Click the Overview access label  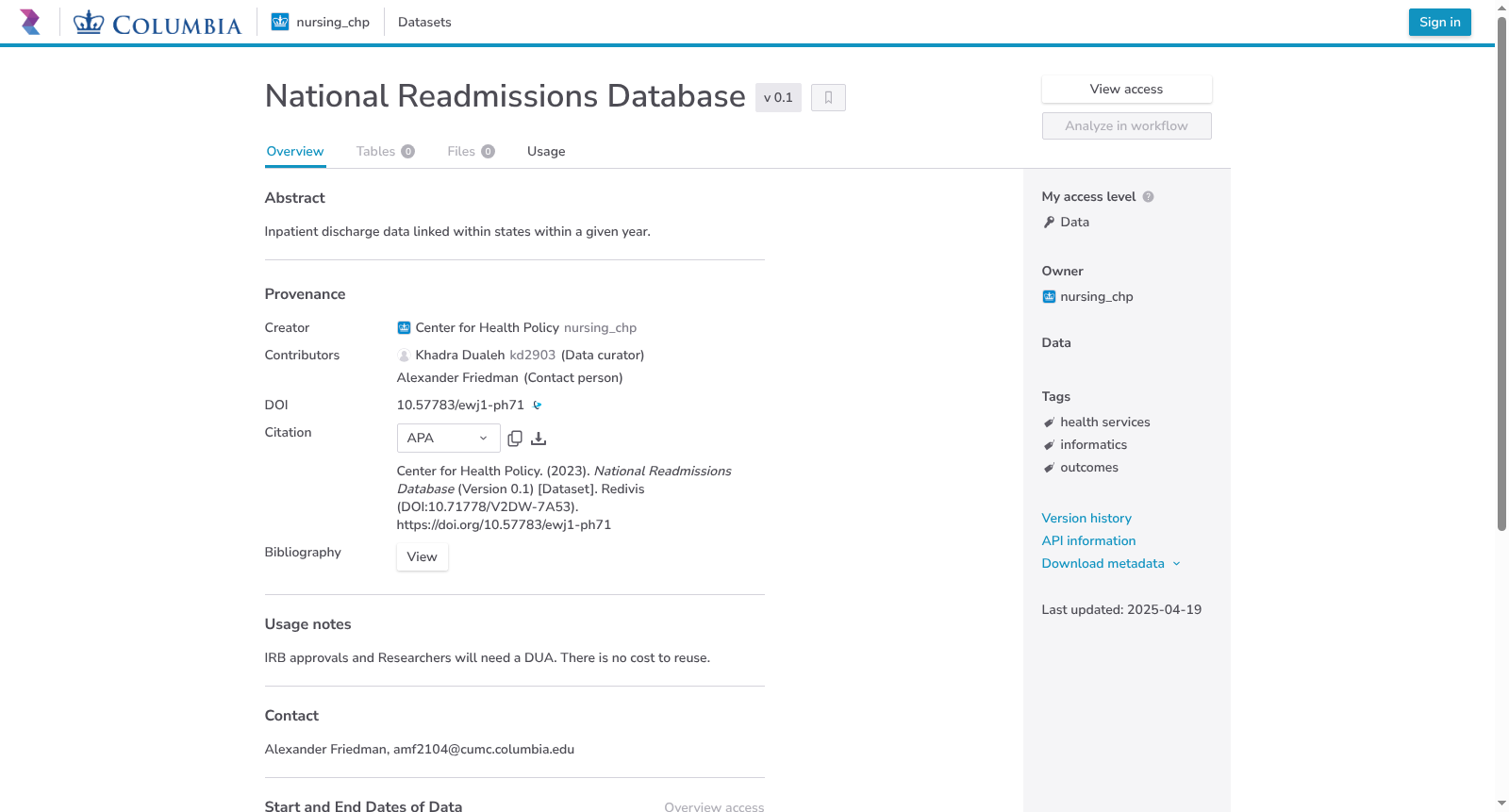tap(714, 807)
